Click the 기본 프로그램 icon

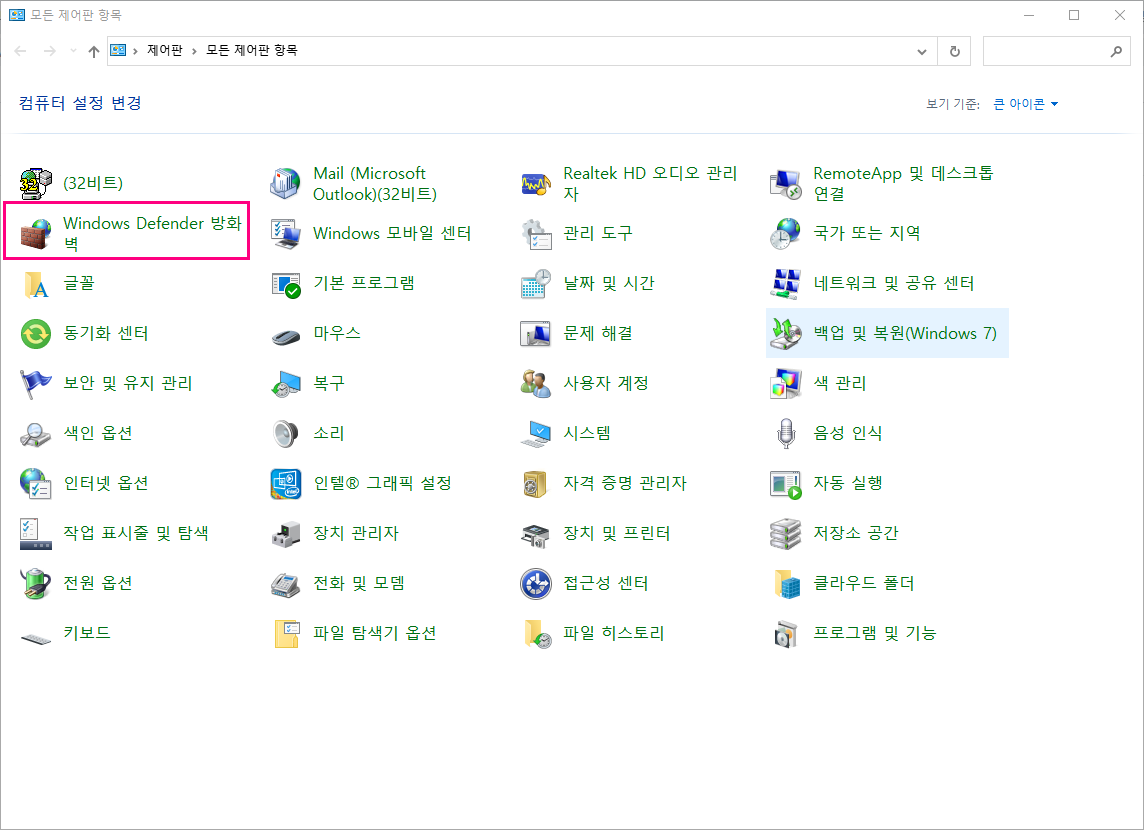[285, 283]
